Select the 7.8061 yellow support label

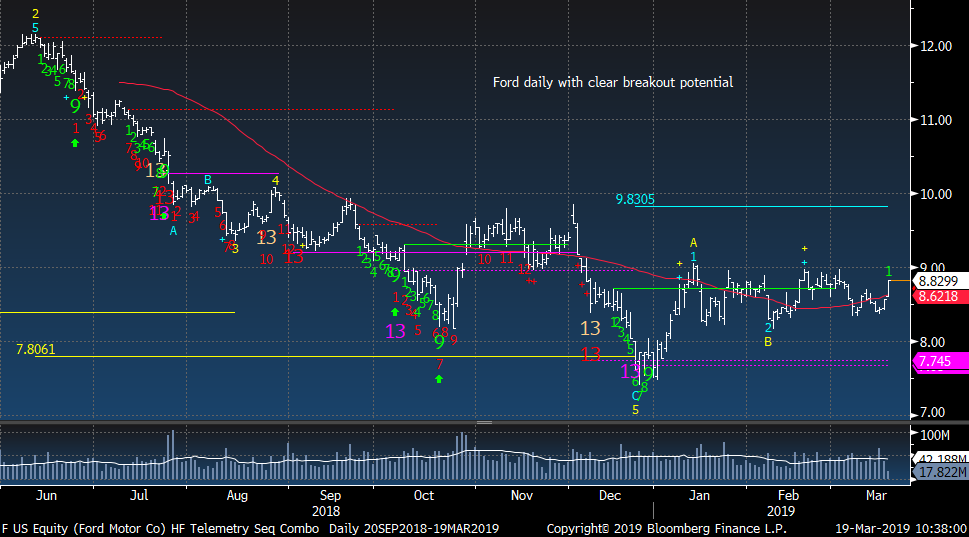[x=35, y=349]
